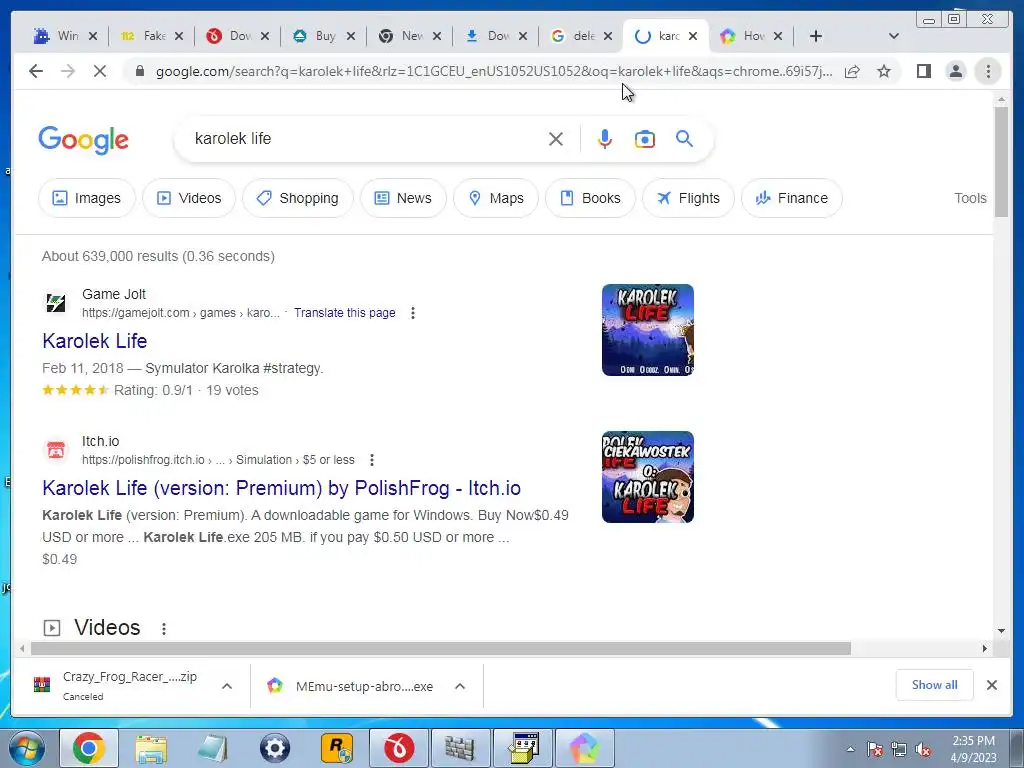1024x768 pixels.
Task: Clear the Google search box
Action: click(x=556, y=139)
